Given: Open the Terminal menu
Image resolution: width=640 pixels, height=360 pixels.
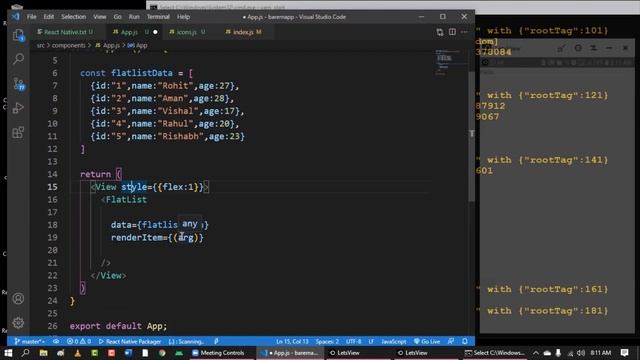Looking at the screenshot, I should coord(158,17).
